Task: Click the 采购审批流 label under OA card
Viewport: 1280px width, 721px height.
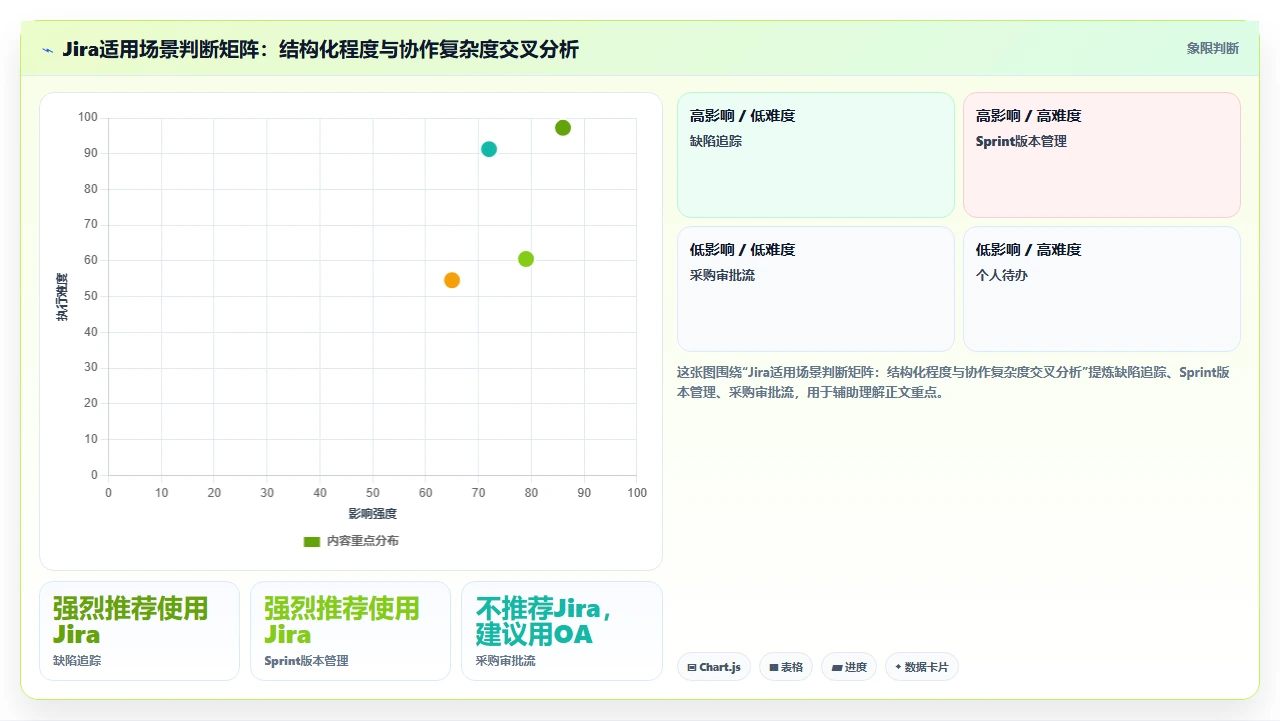Action: [505, 661]
